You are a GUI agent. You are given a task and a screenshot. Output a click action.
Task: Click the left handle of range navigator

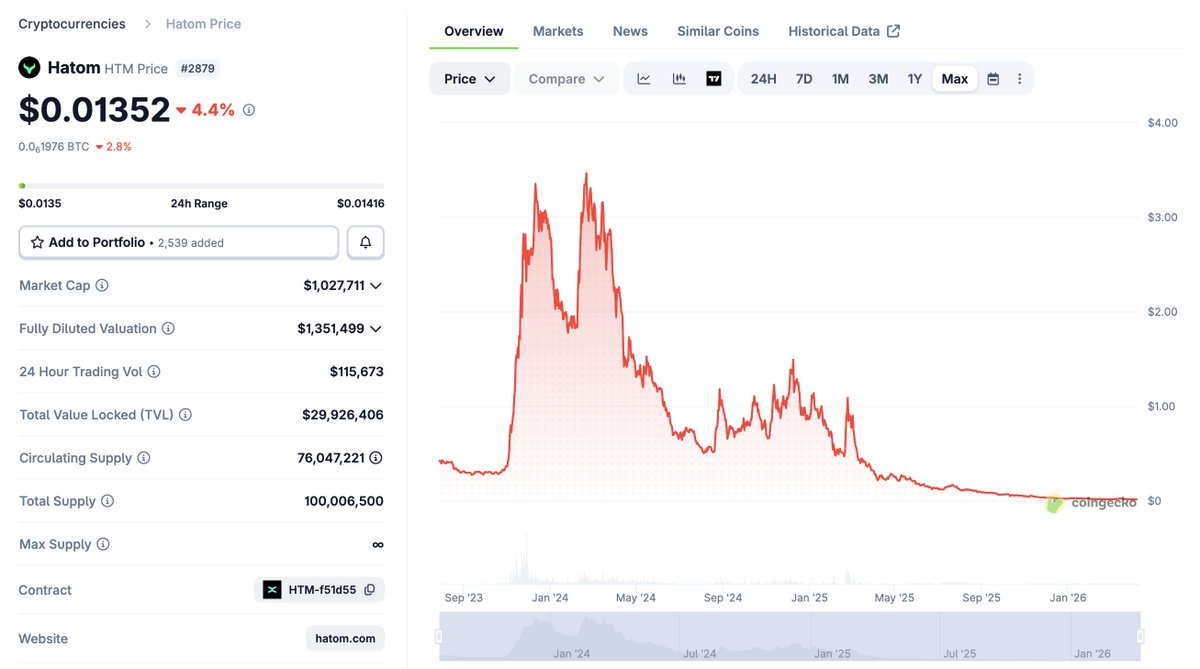point(438,636)
